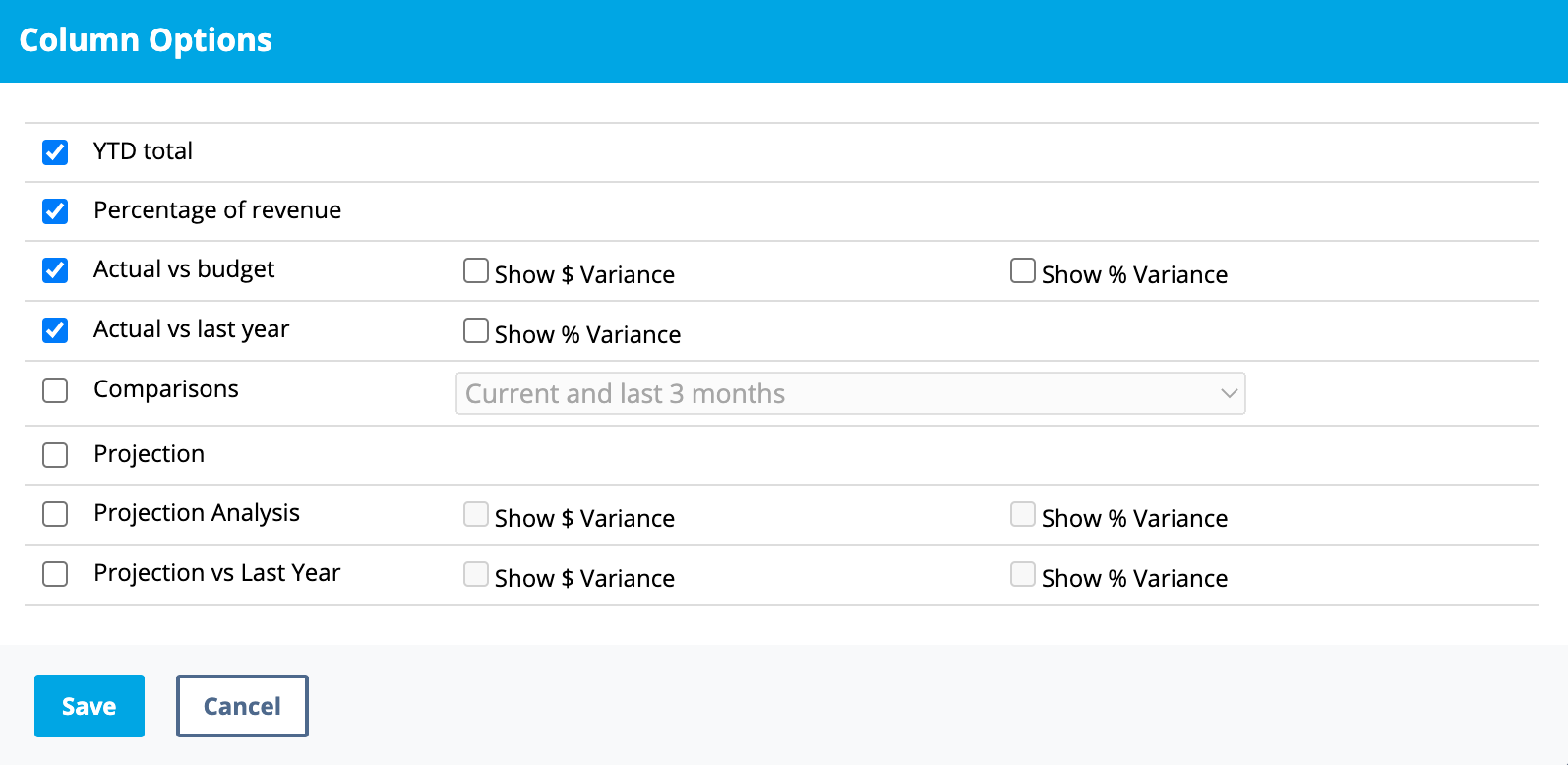Enable the Projection Analysis checkbox
The height and width of the screenshot is (765, 1568).
coord(55,514)
